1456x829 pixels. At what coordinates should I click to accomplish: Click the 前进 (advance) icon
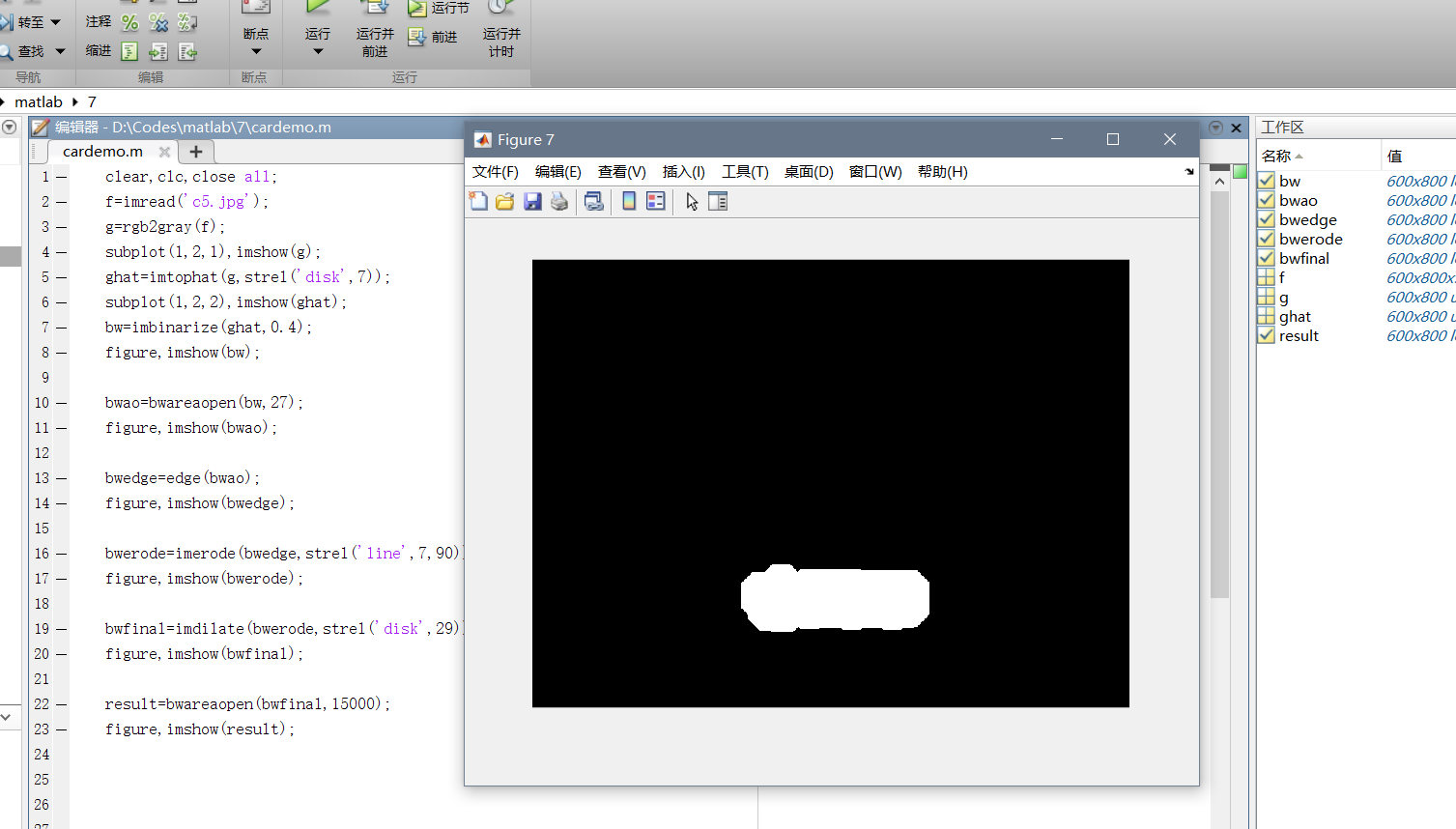coord(417,37)
